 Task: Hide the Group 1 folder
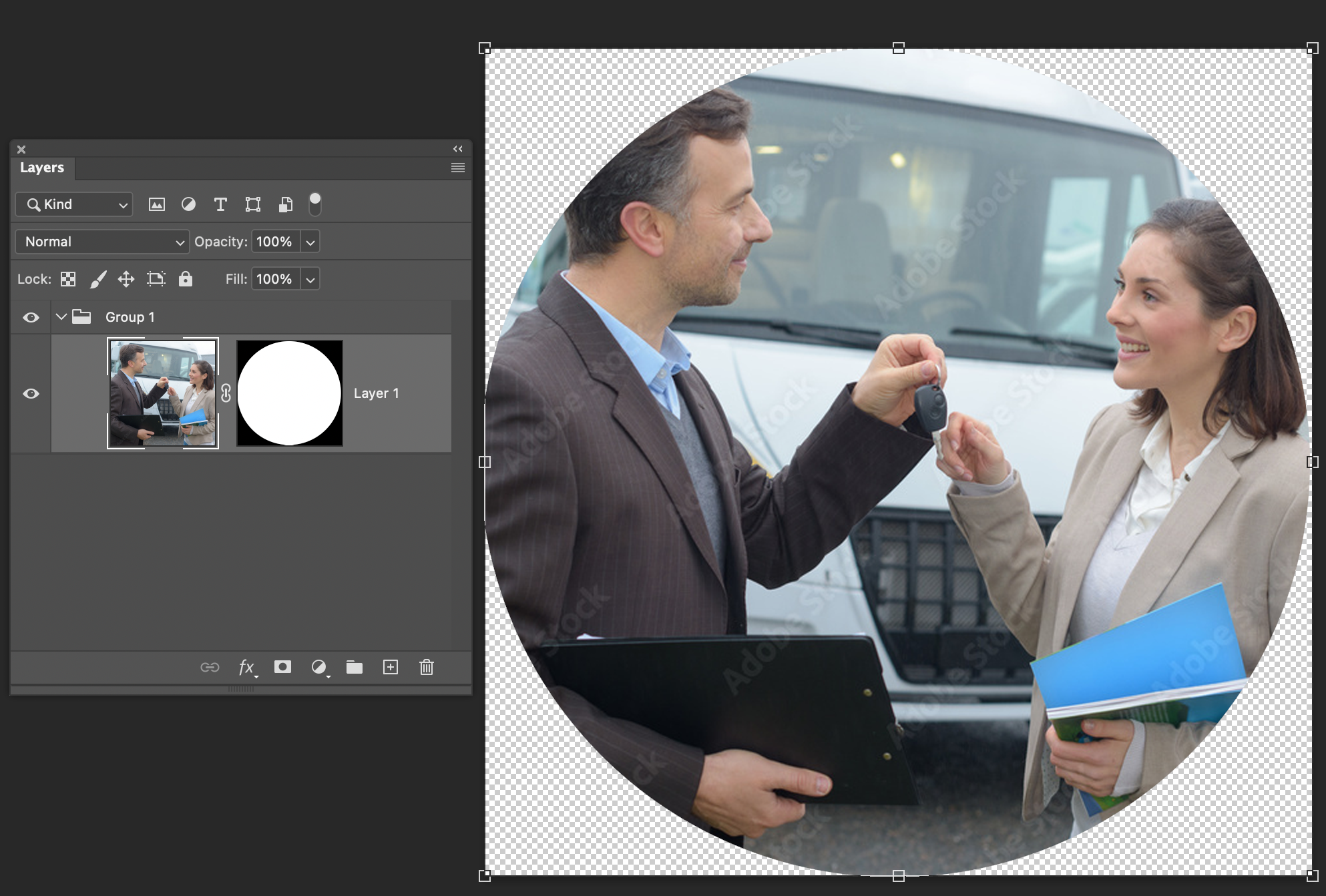coord(31,317)
